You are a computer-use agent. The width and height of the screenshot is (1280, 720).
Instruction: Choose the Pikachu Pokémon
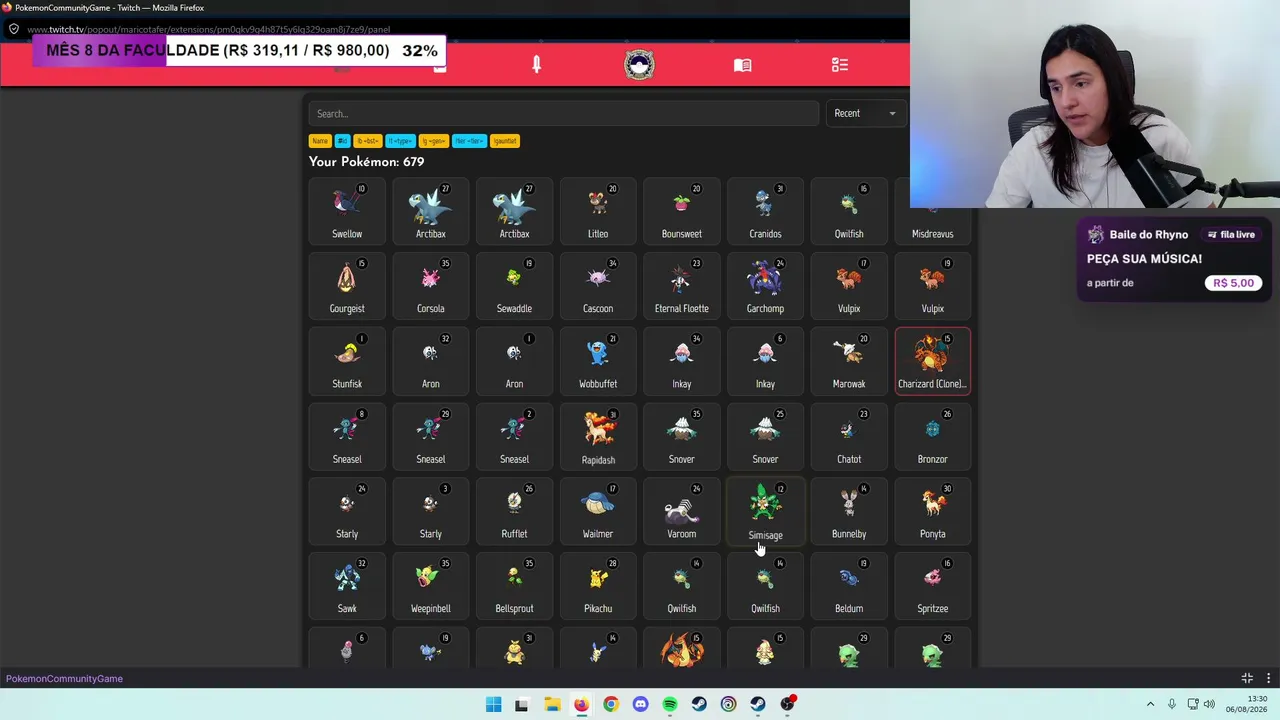coord(598,587)
